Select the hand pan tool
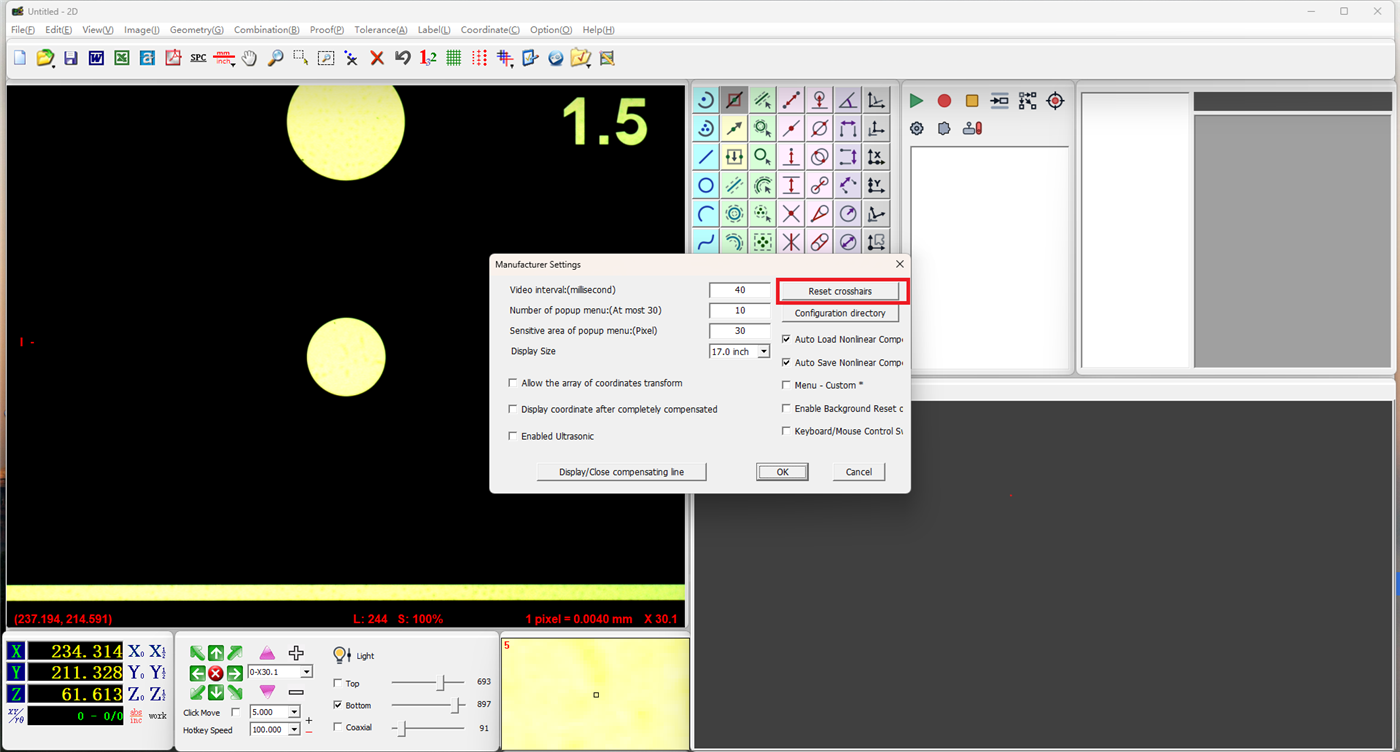 pyautogui.click(x=249, y=58)
